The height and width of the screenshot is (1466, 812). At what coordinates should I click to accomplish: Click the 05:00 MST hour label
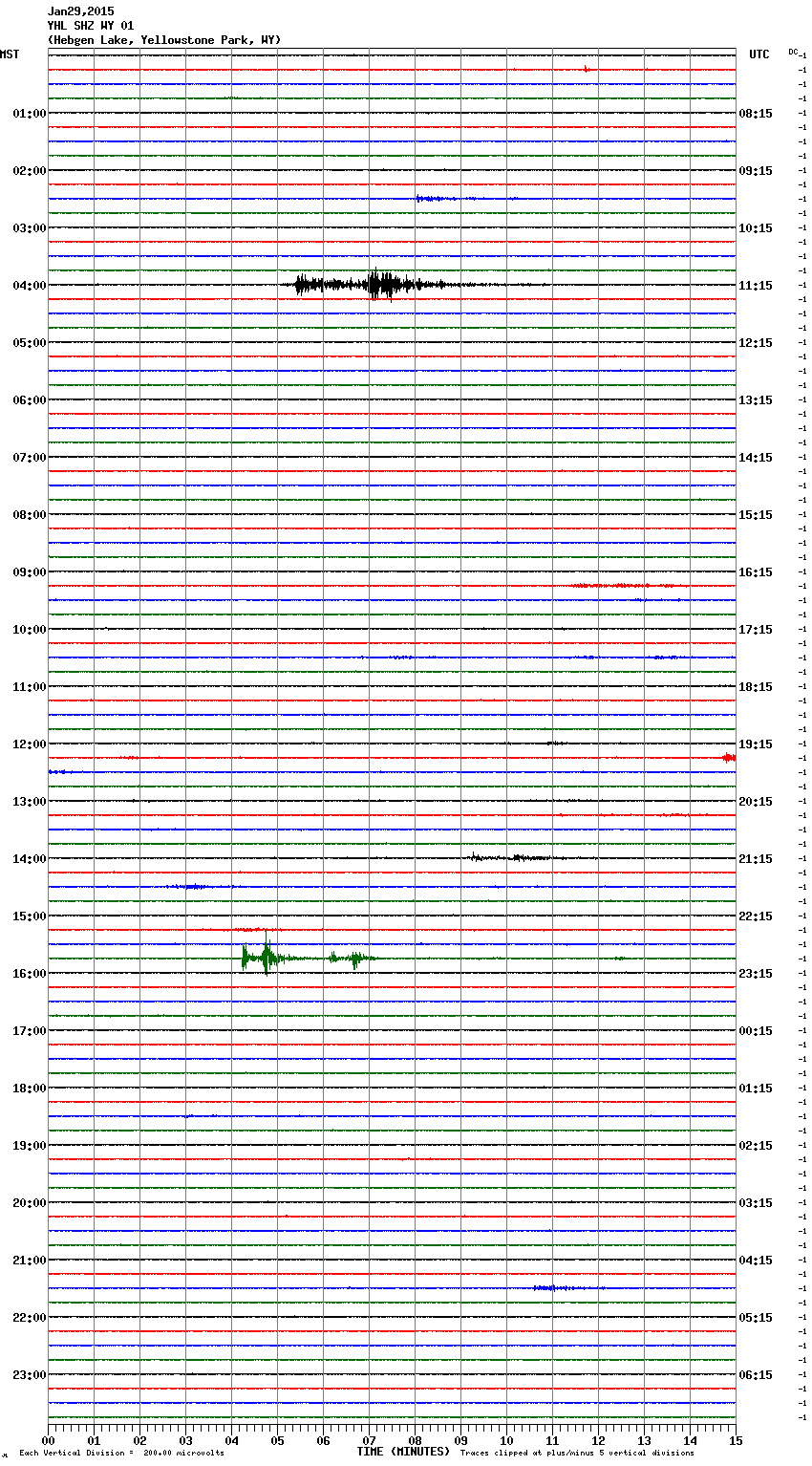(x=29, y=343)
